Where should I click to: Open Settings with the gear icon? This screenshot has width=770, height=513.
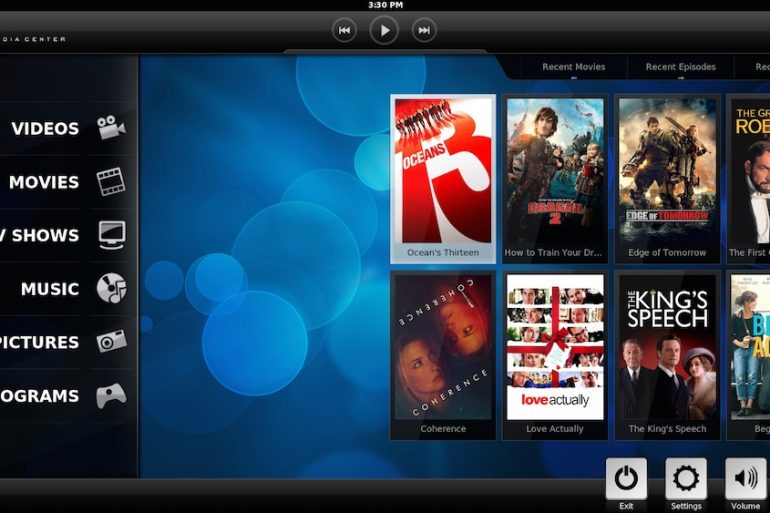coord(686,479)
